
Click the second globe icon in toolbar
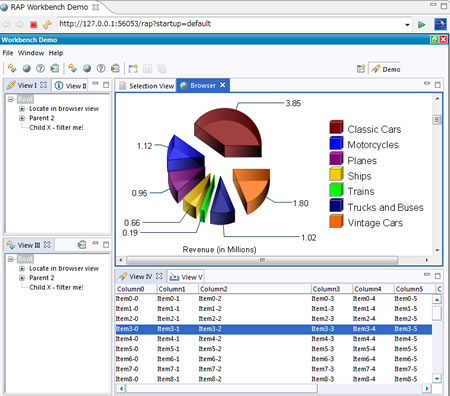pos(87,68)
